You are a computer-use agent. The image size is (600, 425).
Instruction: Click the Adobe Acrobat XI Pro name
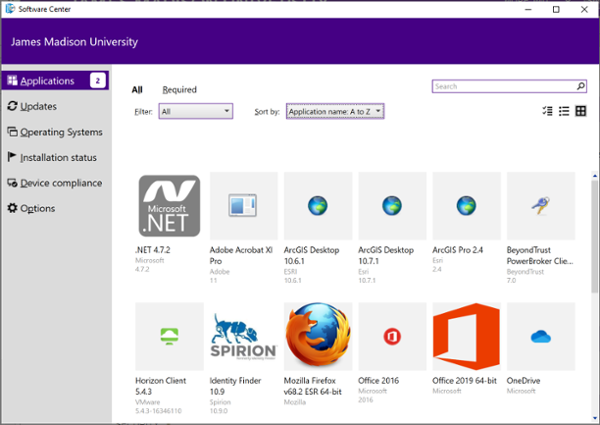[x=241, y=256]
